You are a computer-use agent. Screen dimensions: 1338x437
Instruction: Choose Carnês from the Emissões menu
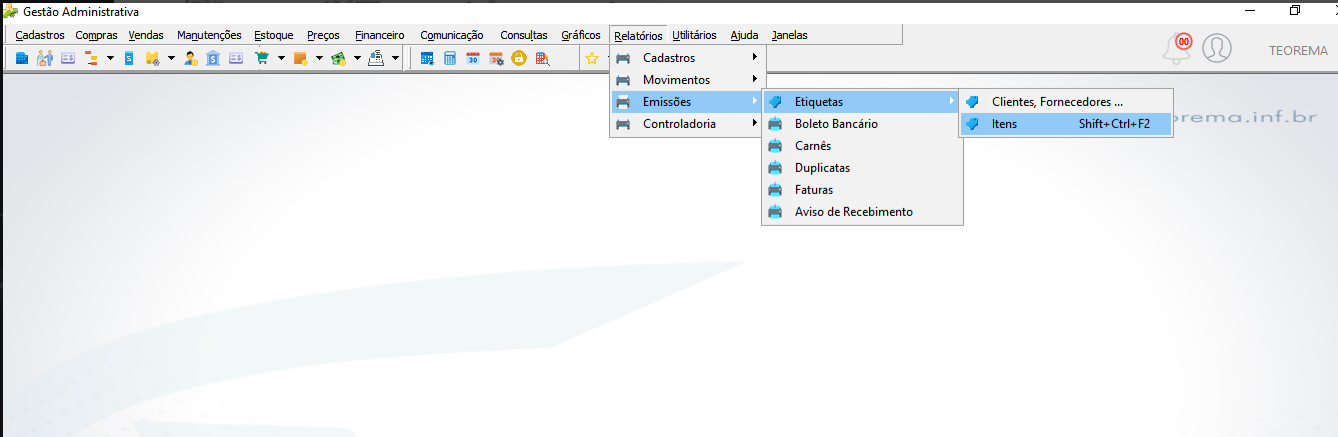[x=861, y=146]
